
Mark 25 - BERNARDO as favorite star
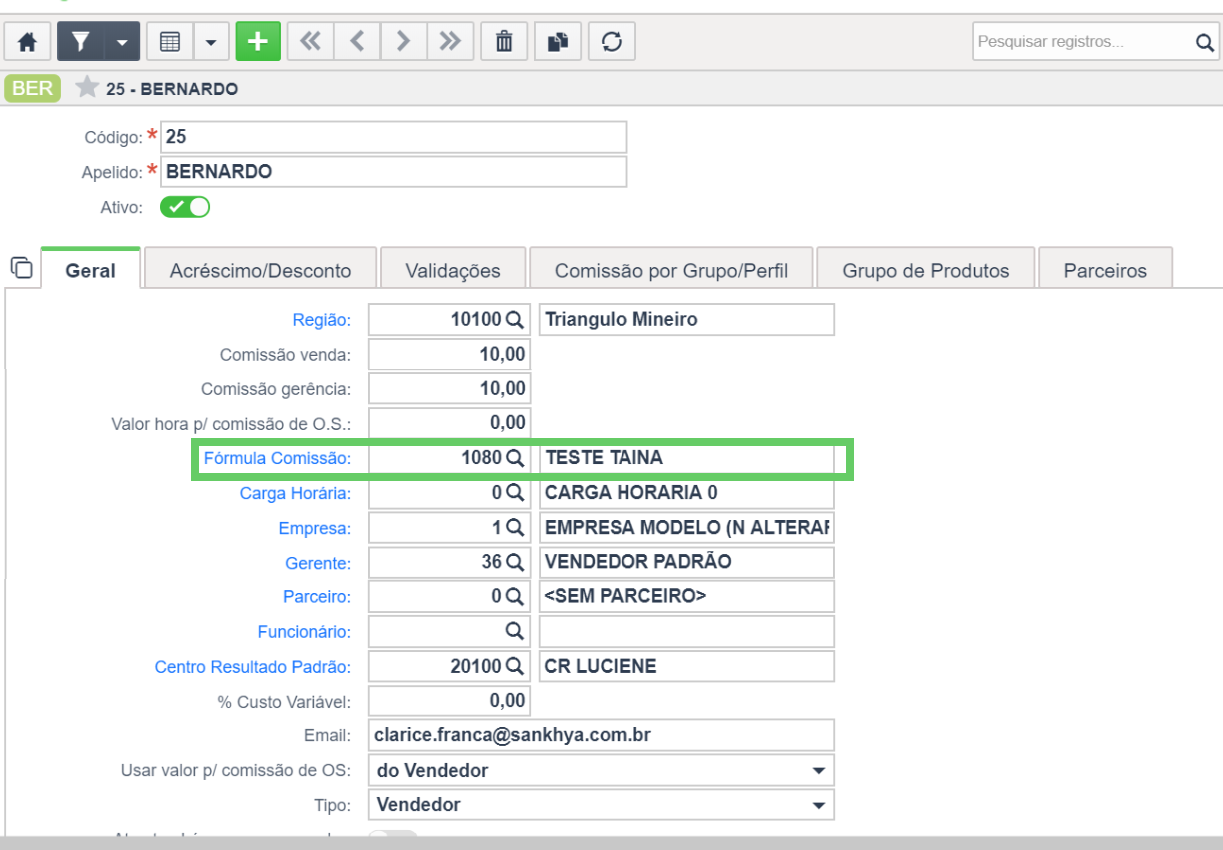87,88
